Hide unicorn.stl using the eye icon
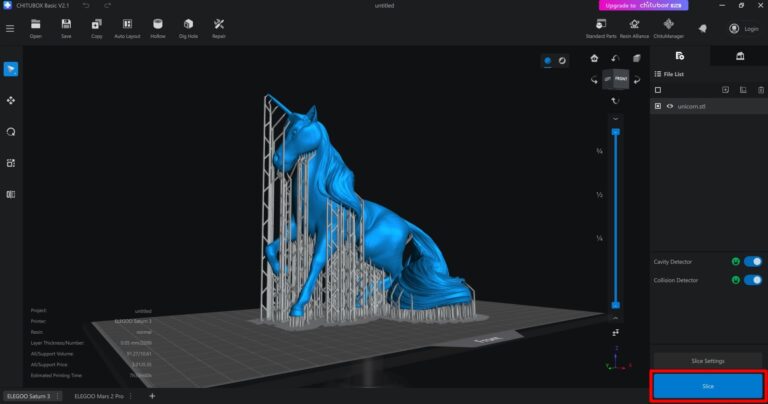 (669, 106)
